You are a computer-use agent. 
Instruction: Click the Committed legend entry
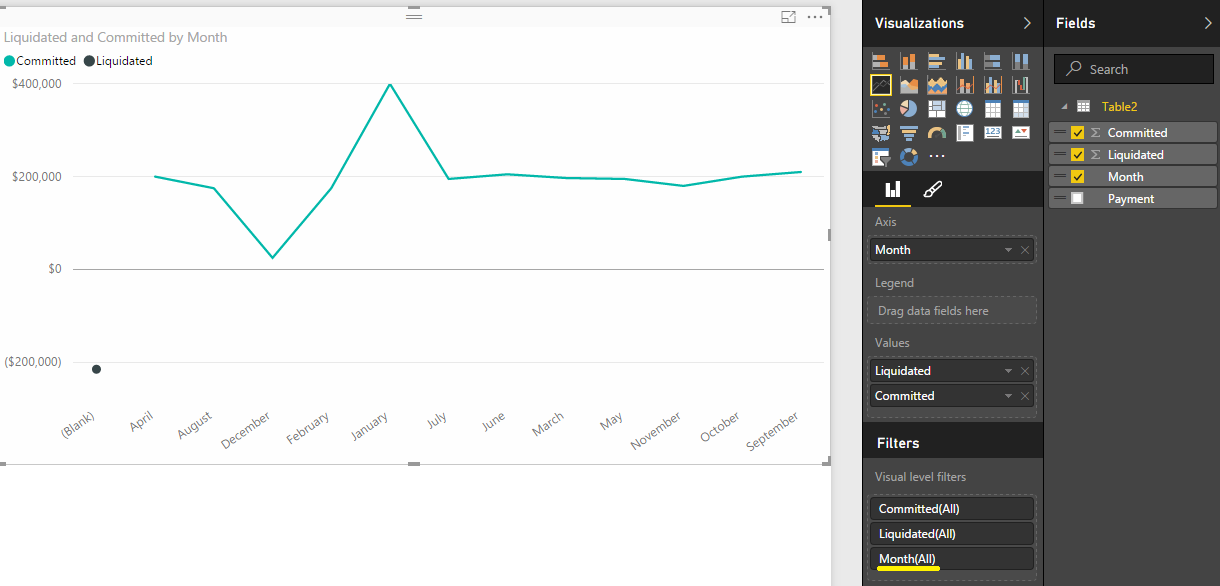coord(40,61)
